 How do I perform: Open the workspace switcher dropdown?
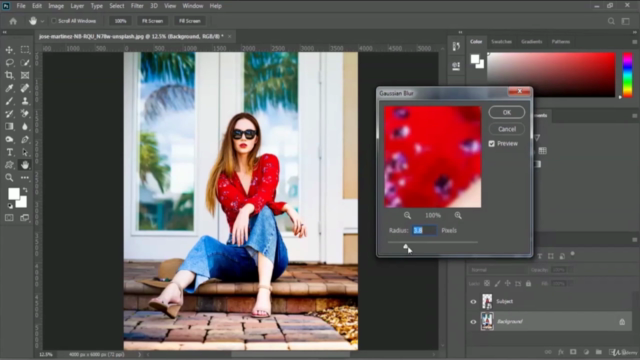tap(626, 21)
